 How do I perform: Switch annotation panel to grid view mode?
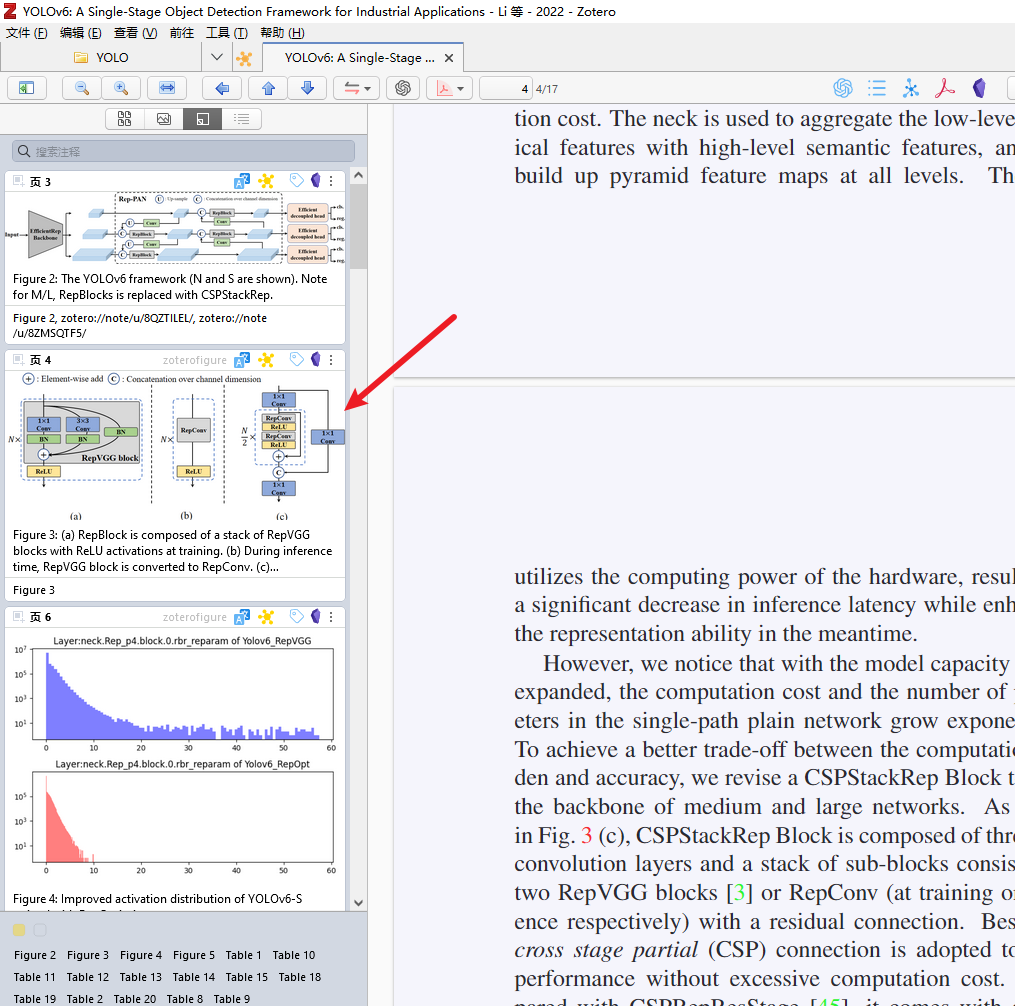124,118
